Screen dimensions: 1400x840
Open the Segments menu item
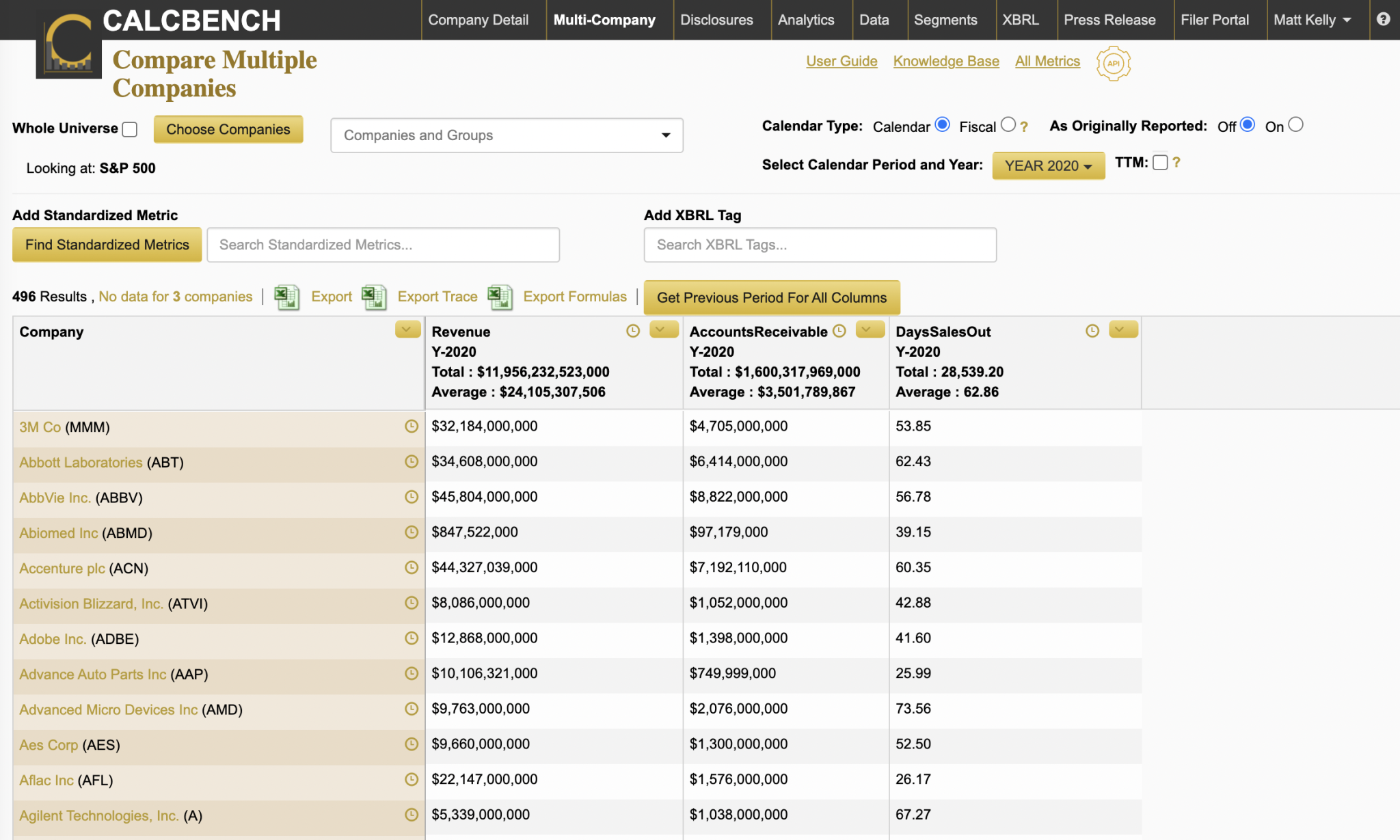945,20
